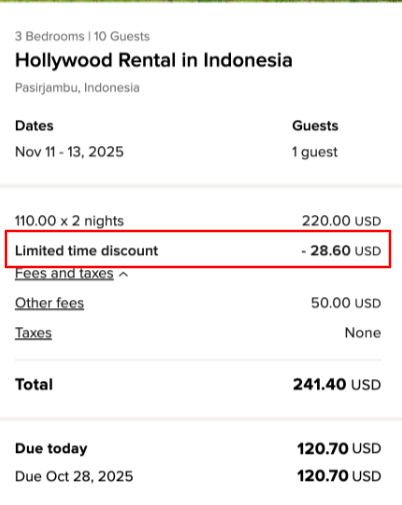Click the Due Oct 28, 2025 label
Viewport: 402px width, 505px height.
[74, 476]
